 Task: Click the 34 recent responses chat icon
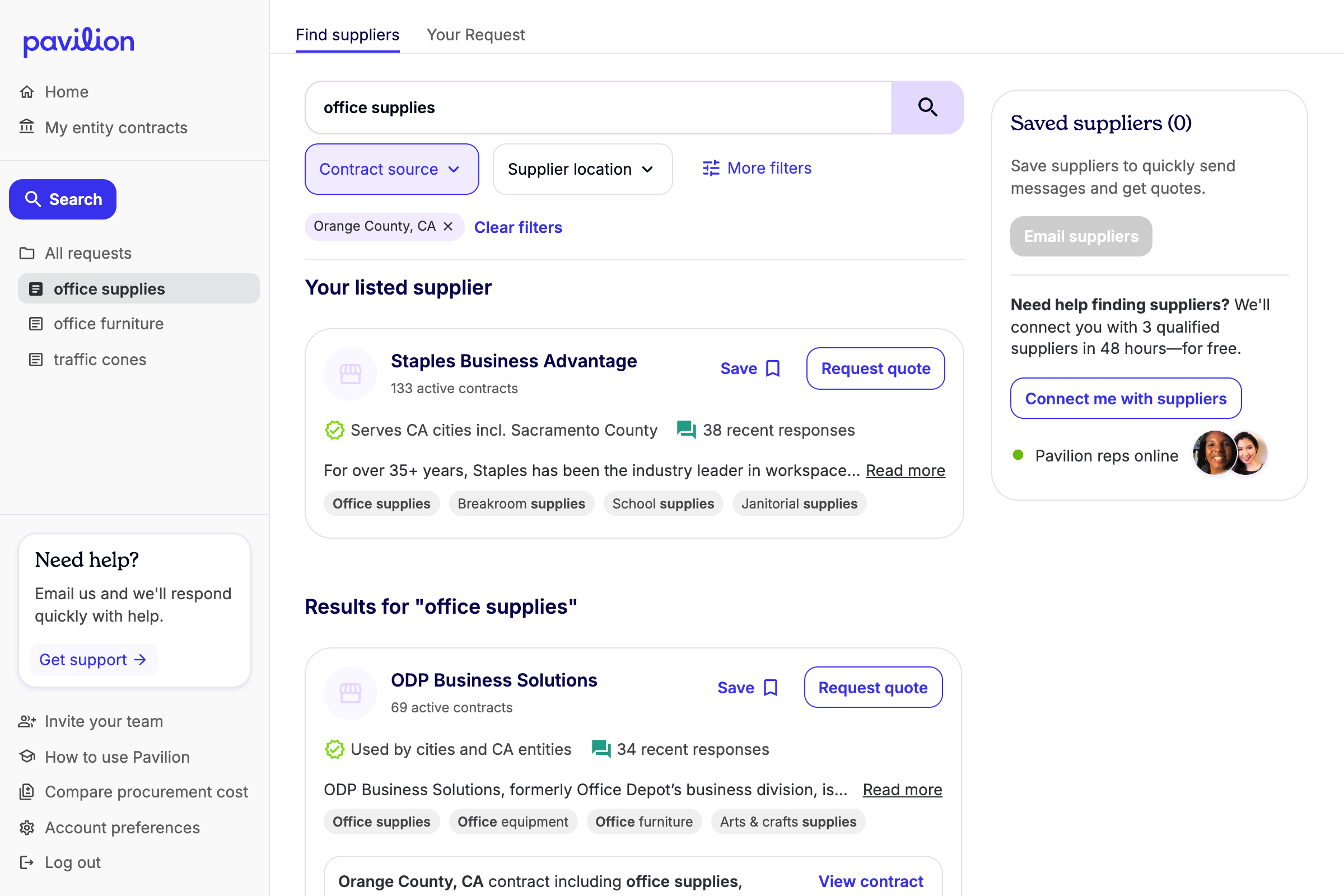[600, 749]
